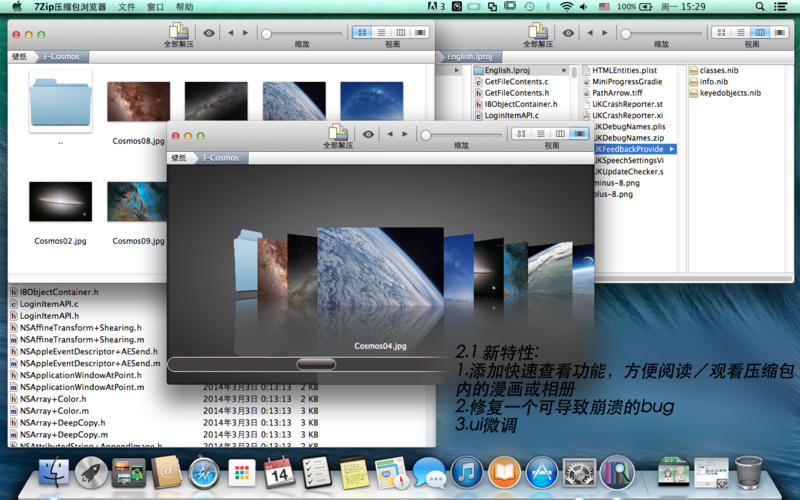Image resolution: width=800 pixels, height=500 pixels.
Task: Click Extract All icon in top-left window
Action: (177, 32)
